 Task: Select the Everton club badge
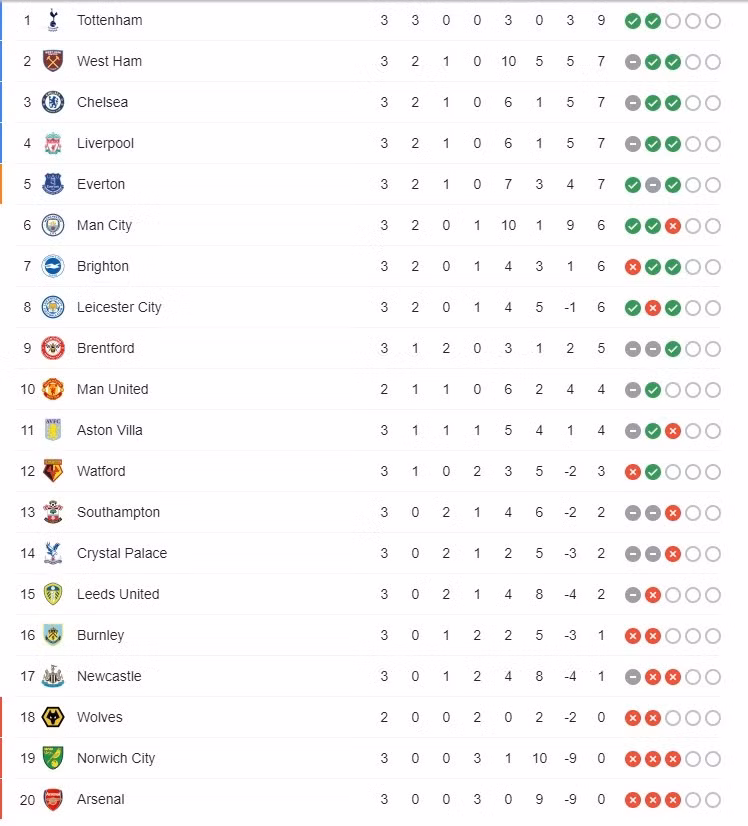[x=52, y=184]
